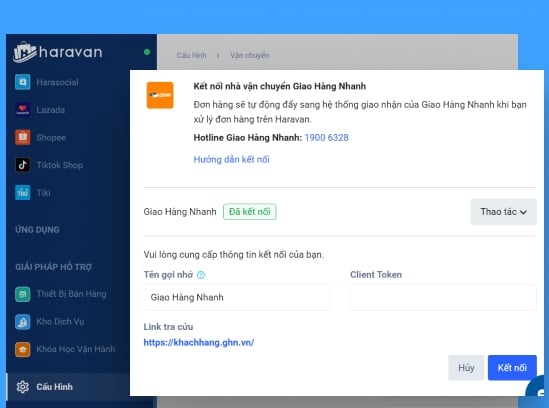Open the Hướng dẫn kết nối link

point(231,160)
